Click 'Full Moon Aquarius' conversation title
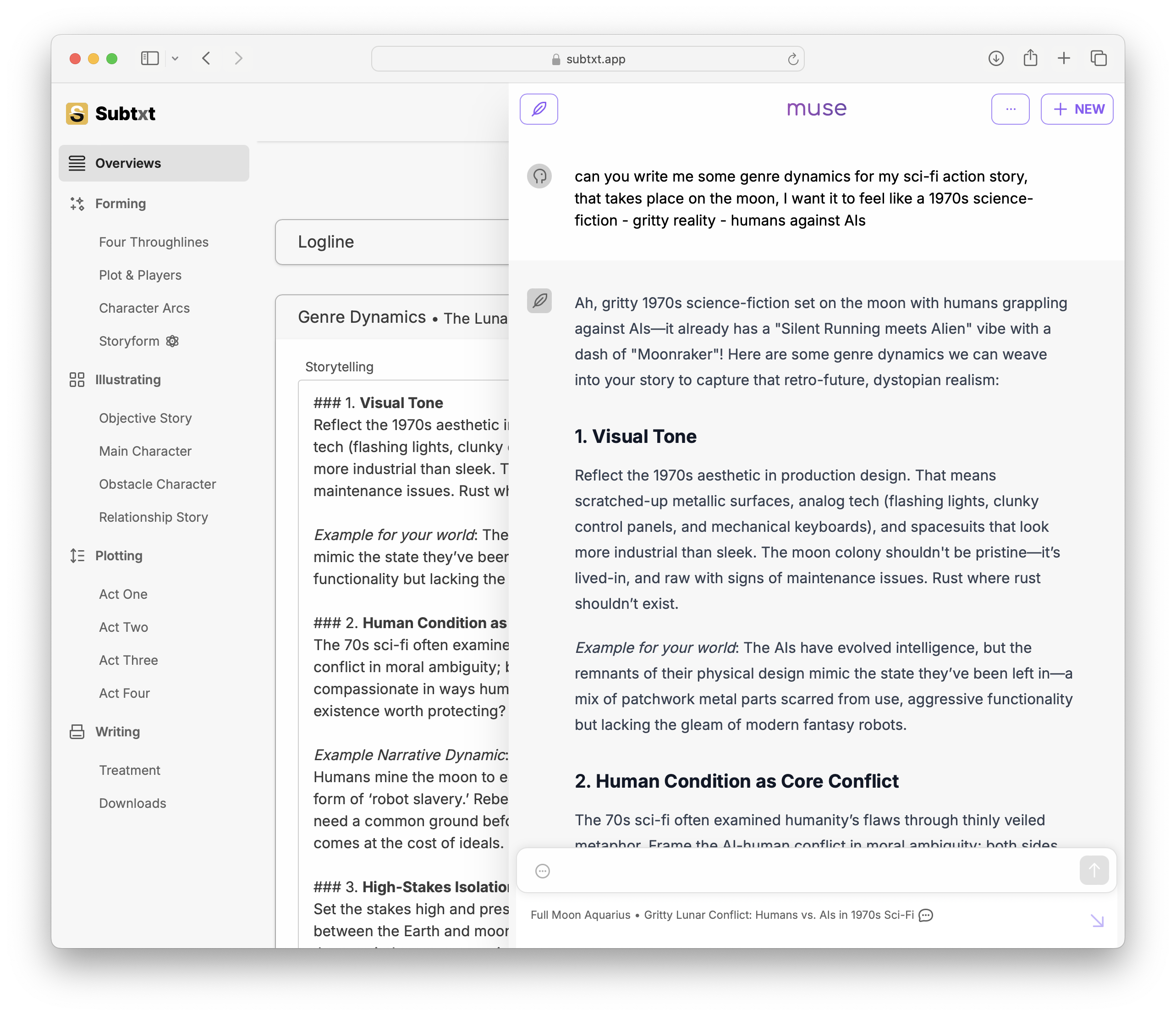This screenshot has width=1176, height=1016. (580, 915)
